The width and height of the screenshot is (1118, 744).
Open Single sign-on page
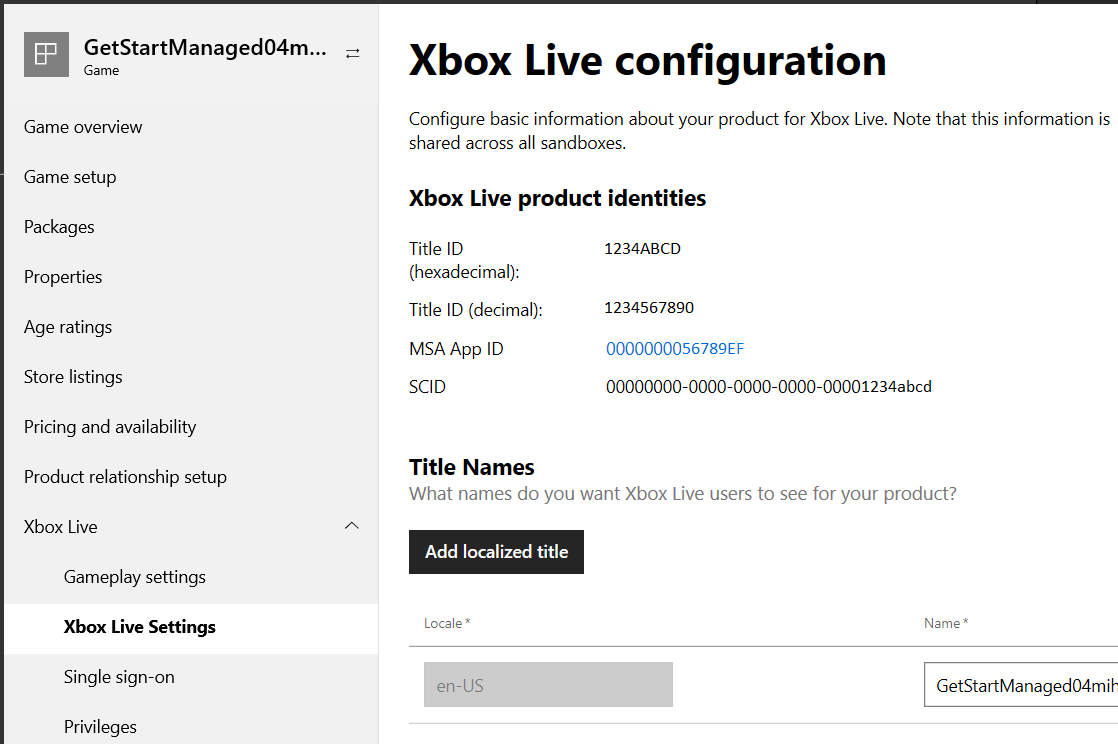pos(119,677)
